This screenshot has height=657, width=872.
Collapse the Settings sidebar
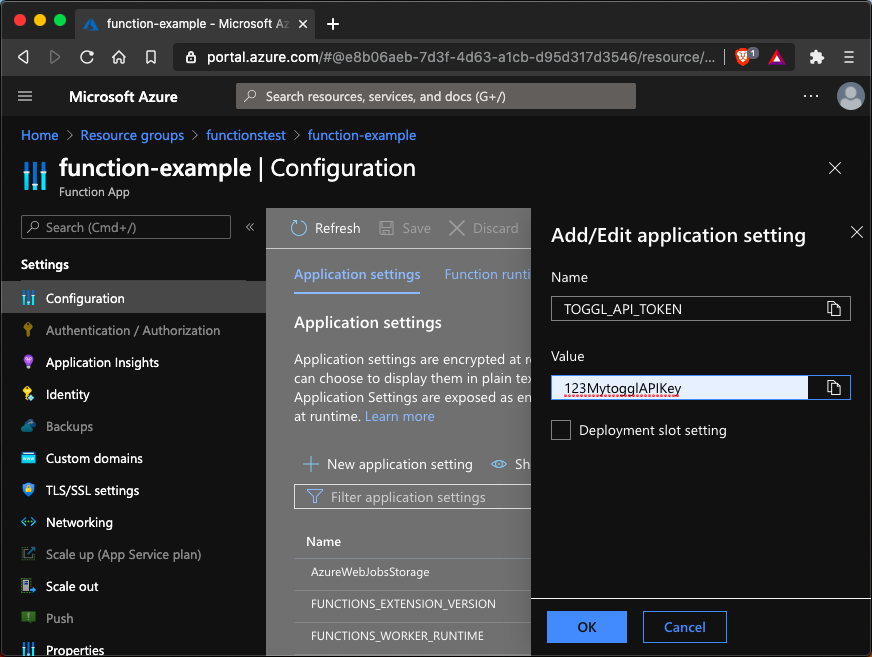(x=250, y=227)
